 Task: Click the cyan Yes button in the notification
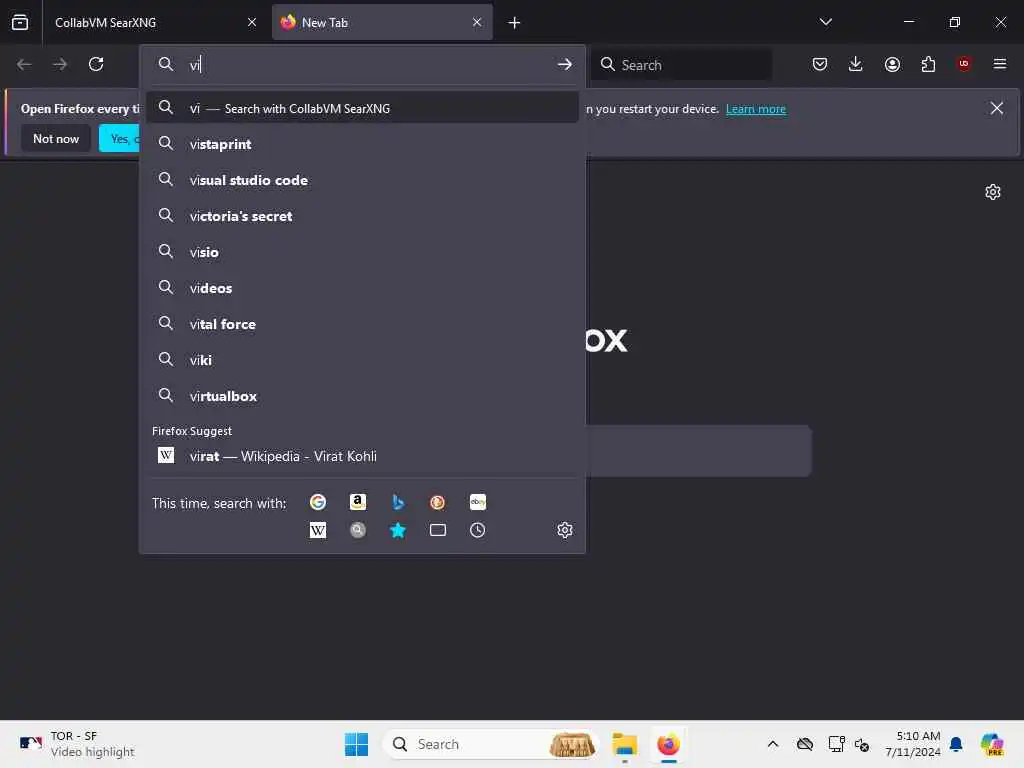(x=120, y=138)
